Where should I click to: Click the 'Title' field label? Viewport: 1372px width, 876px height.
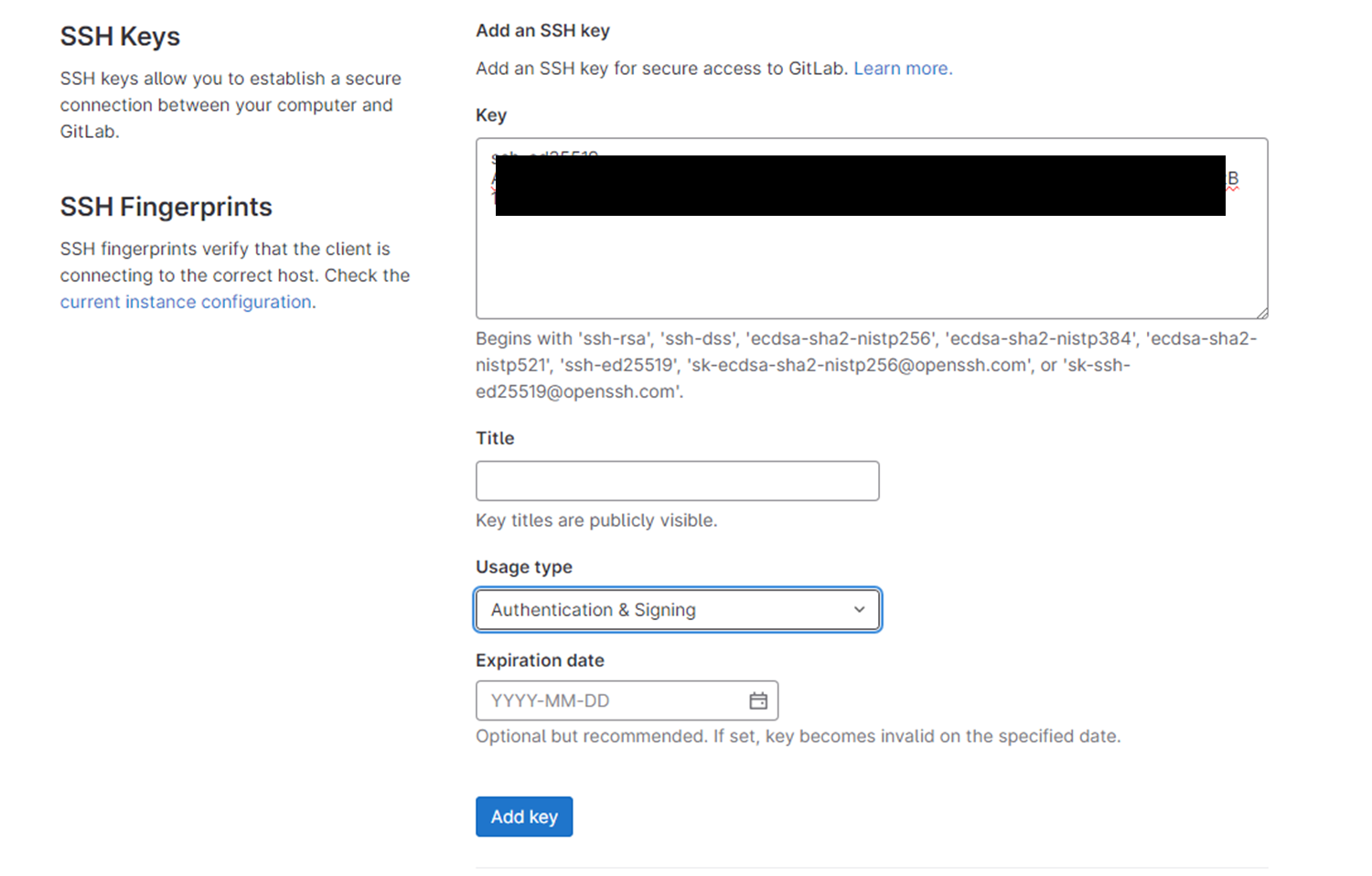pos(495,438)
